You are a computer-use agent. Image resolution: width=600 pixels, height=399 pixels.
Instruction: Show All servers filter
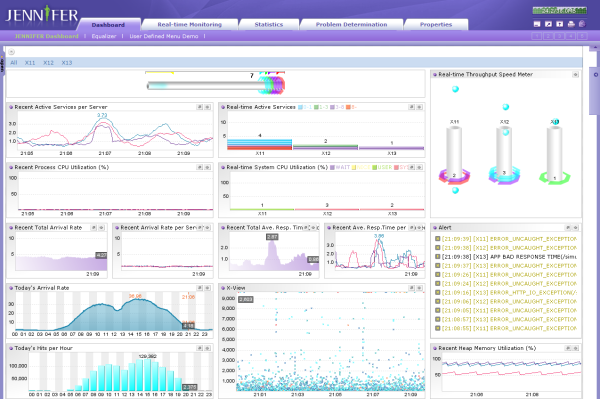coord(14,63)
